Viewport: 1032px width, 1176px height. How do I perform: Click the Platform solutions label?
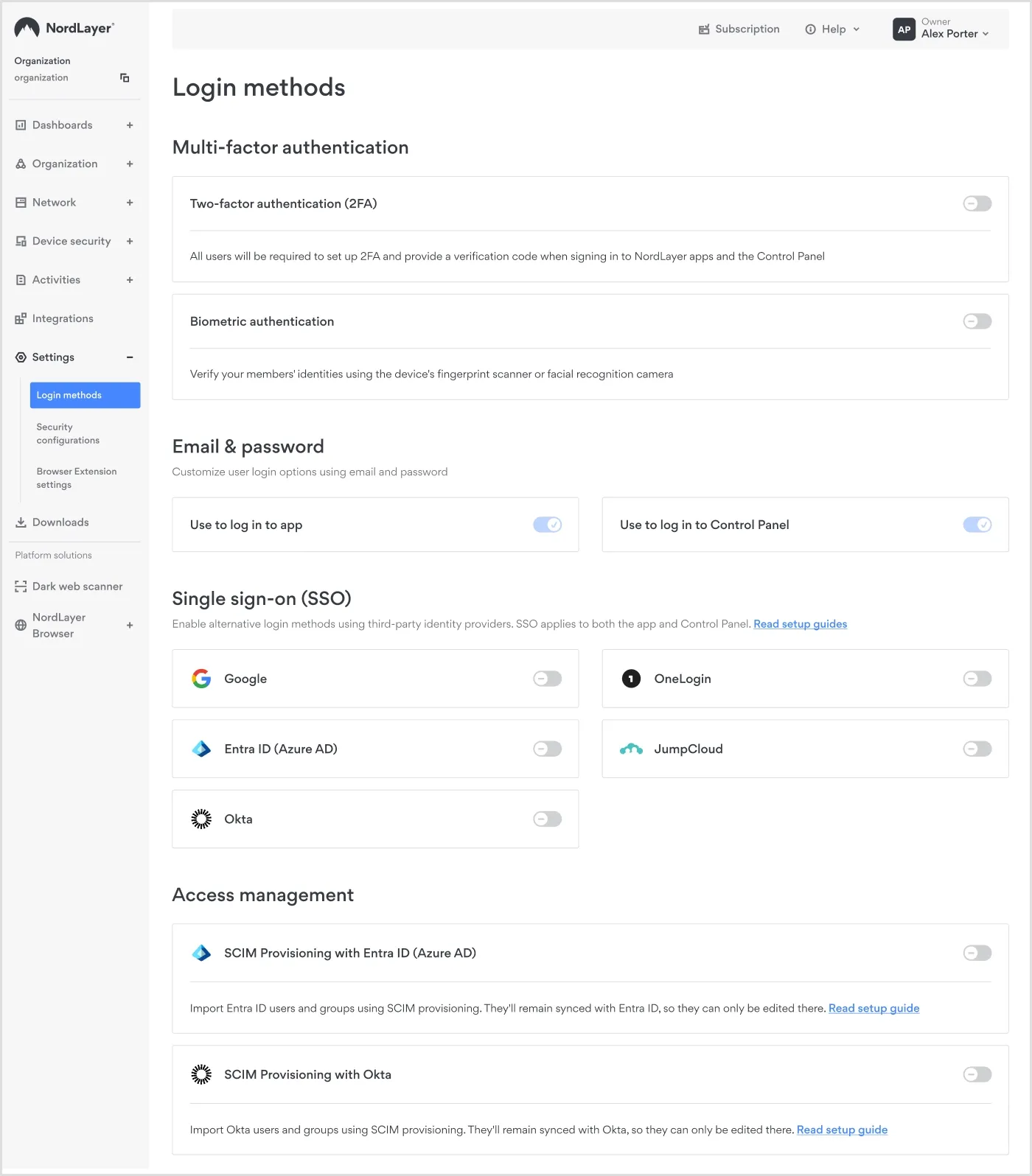tap(53, 556)
